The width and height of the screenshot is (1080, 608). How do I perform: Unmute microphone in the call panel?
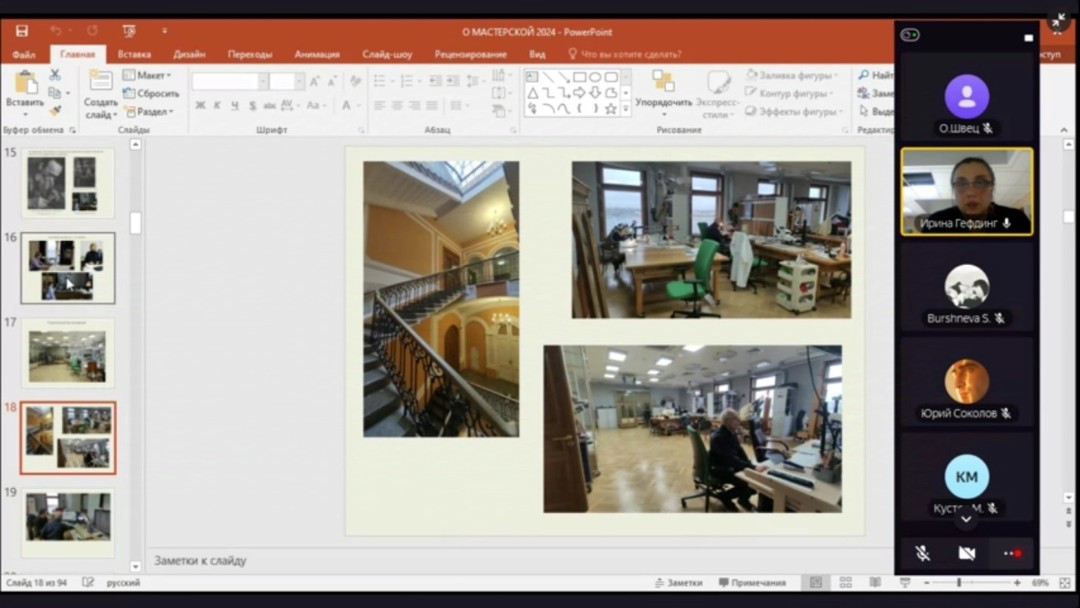click(x=922, y=552)
